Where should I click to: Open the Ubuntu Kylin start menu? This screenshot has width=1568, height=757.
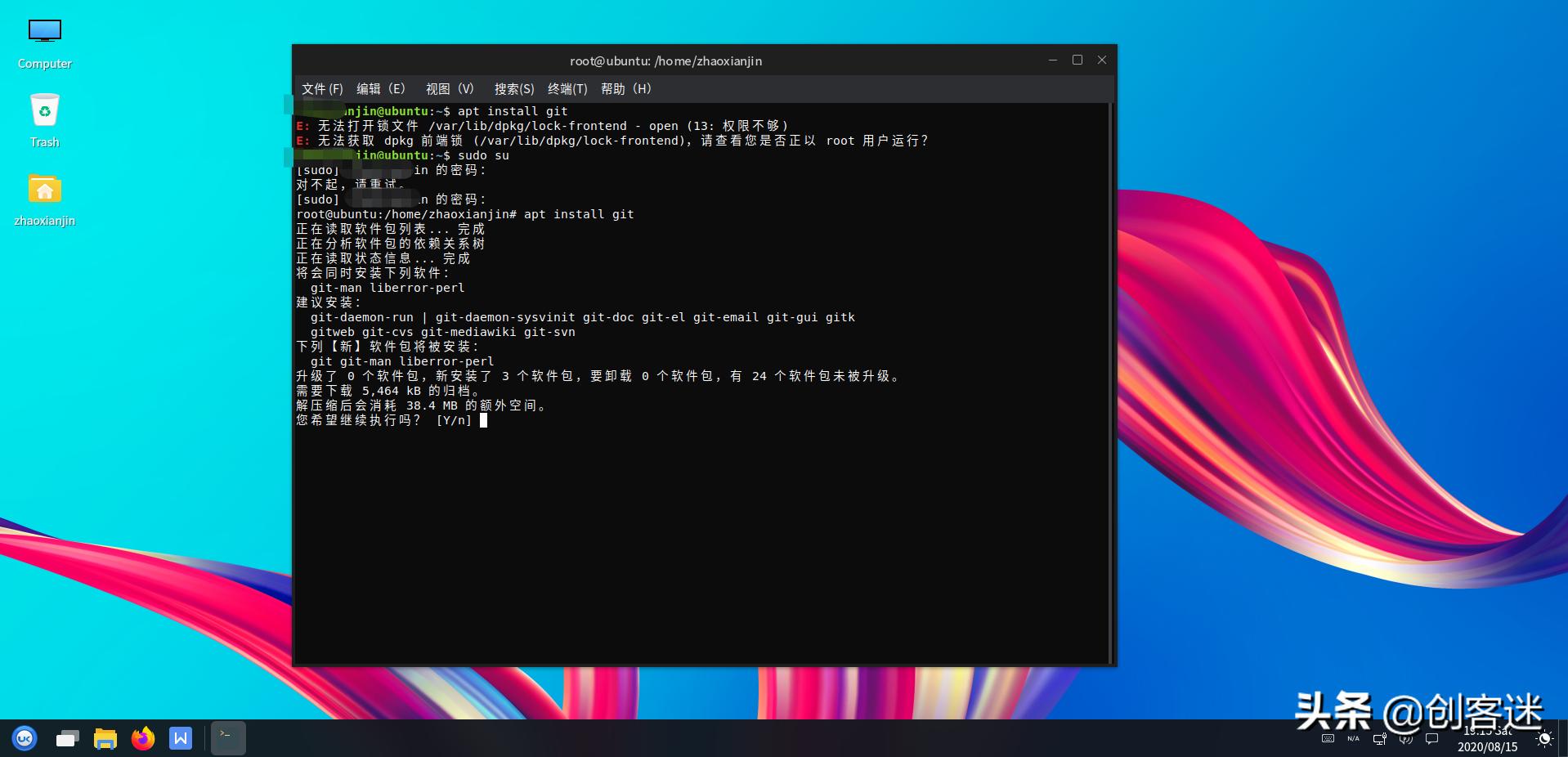click(25, 738)
